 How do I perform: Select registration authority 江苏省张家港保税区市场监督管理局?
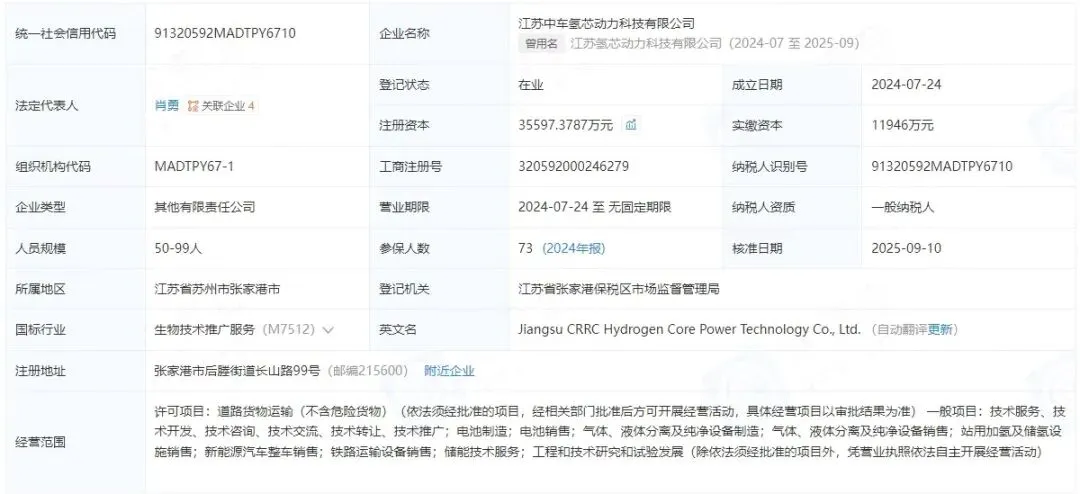(619, 289)
